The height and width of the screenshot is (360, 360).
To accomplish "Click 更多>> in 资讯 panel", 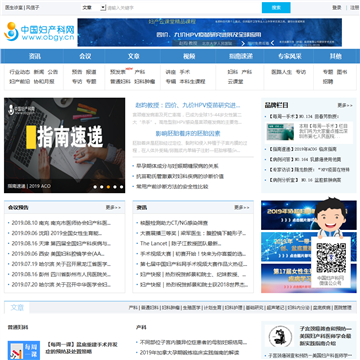I will (242, 207).
